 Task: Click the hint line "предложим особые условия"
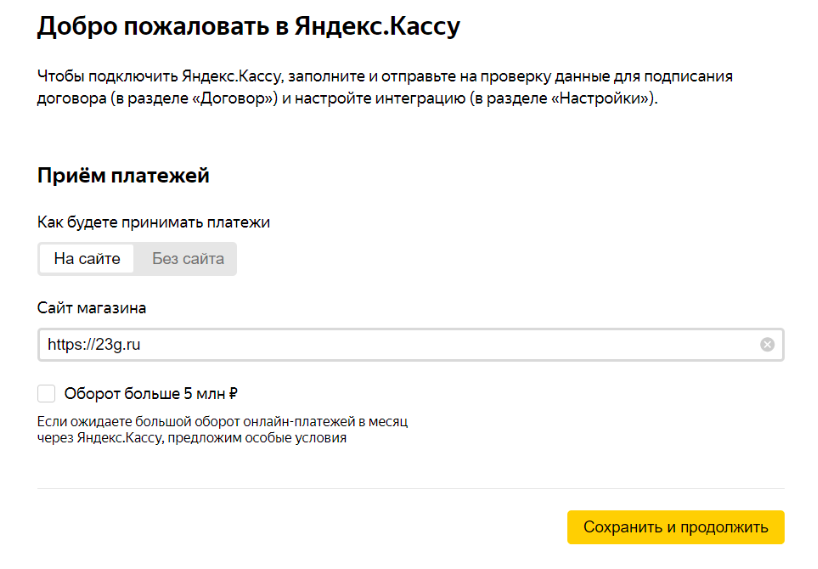coord(257,438)
